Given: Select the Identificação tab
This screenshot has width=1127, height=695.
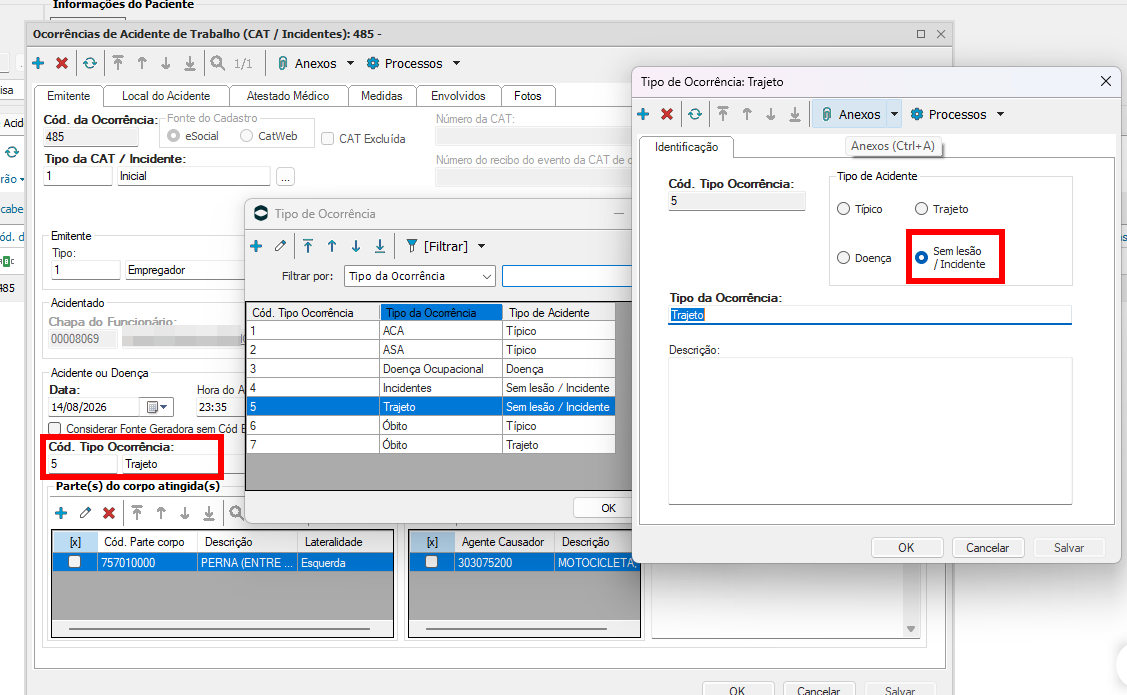Looking at the screenshot, I should coord(686,147).
